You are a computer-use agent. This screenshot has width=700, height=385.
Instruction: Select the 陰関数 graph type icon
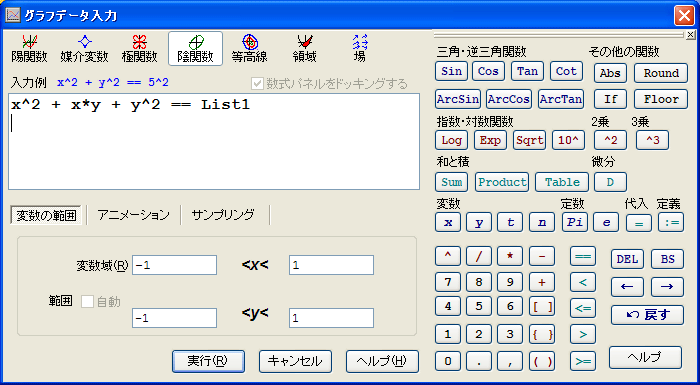196,49
